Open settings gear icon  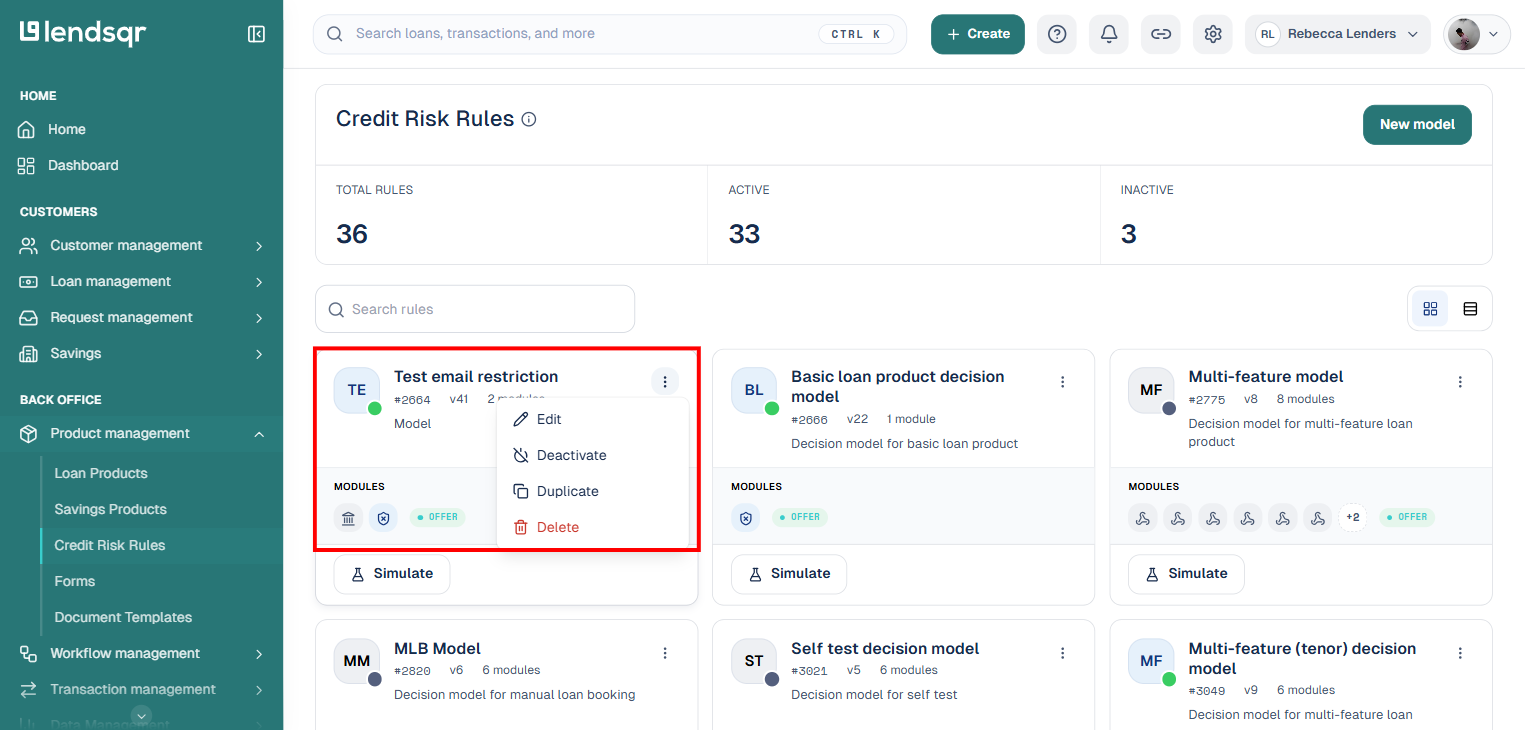1213,34
